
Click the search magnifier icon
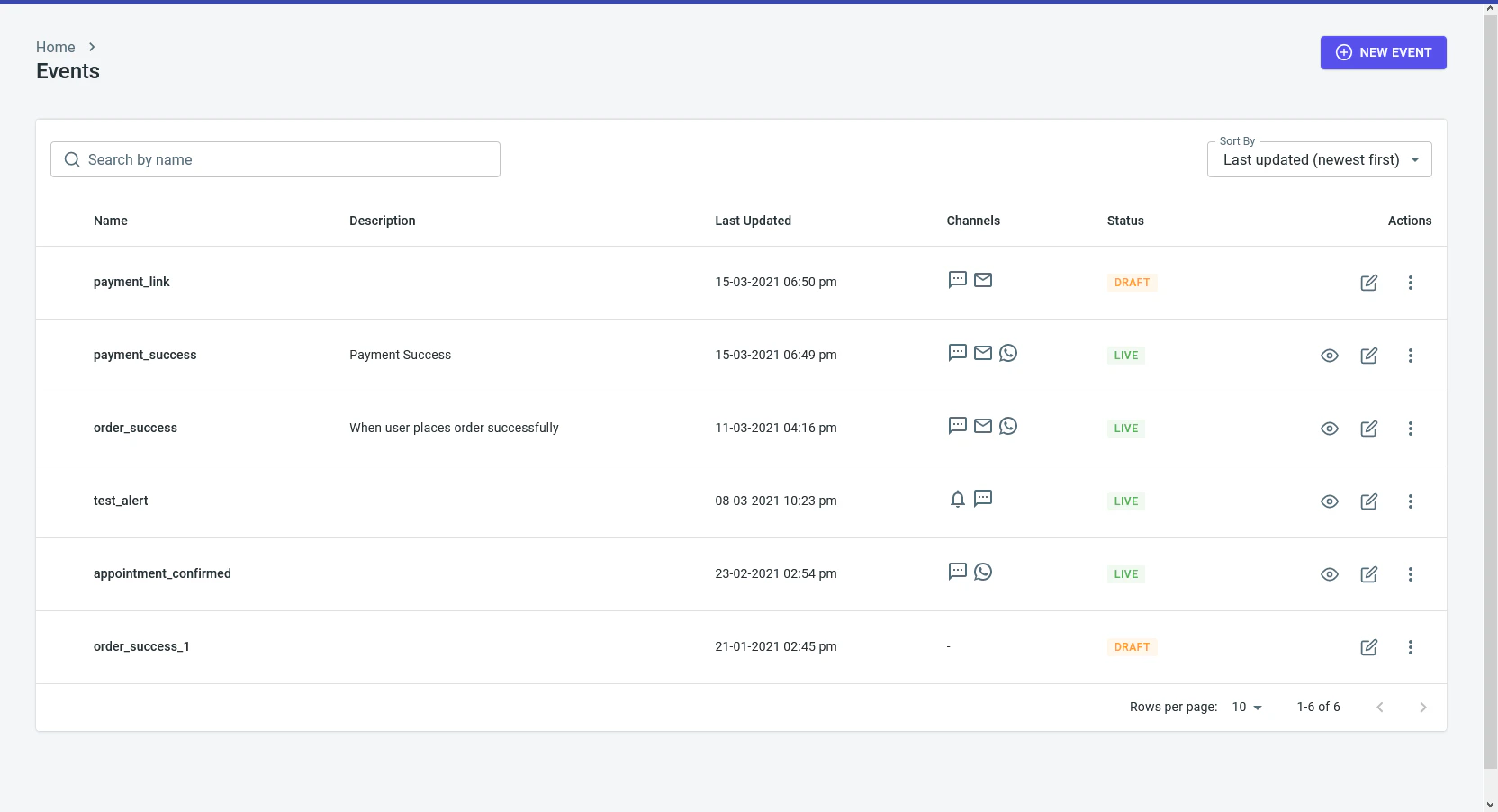[72, 159]
